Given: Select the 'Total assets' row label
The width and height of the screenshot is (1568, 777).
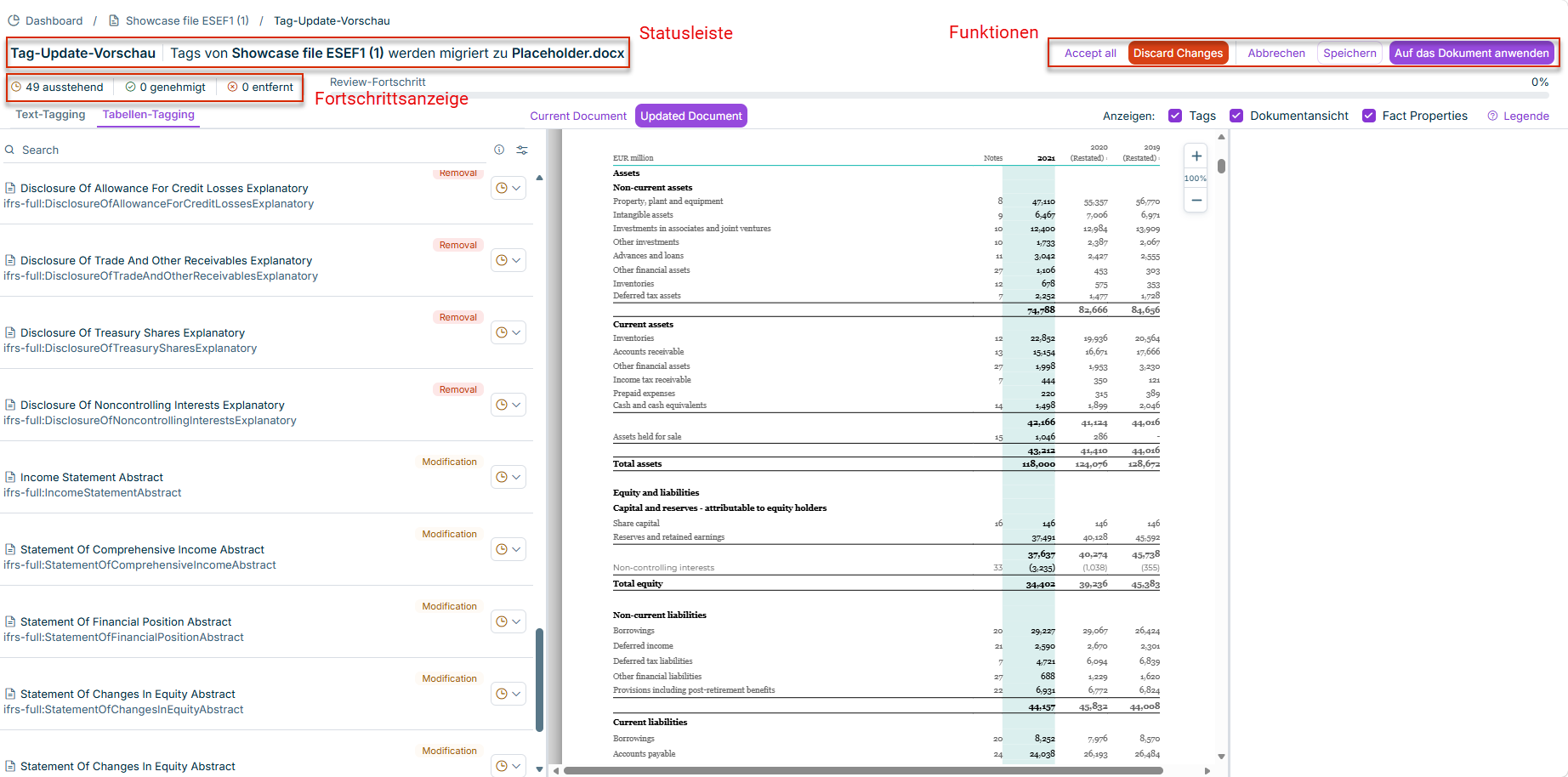Looking at the screenshot, I should 637,464.
